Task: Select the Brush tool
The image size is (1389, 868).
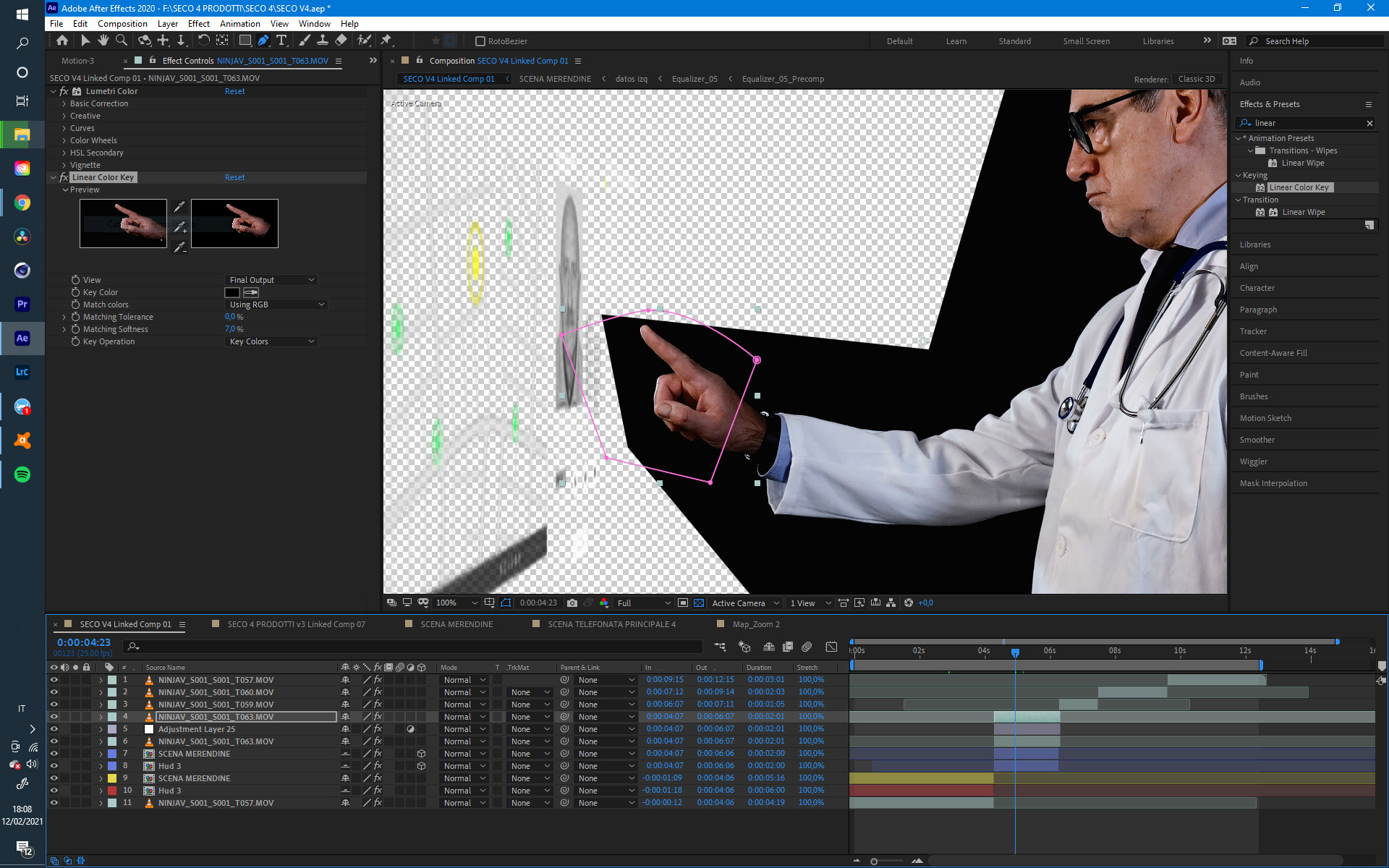Action: (305, 41)
